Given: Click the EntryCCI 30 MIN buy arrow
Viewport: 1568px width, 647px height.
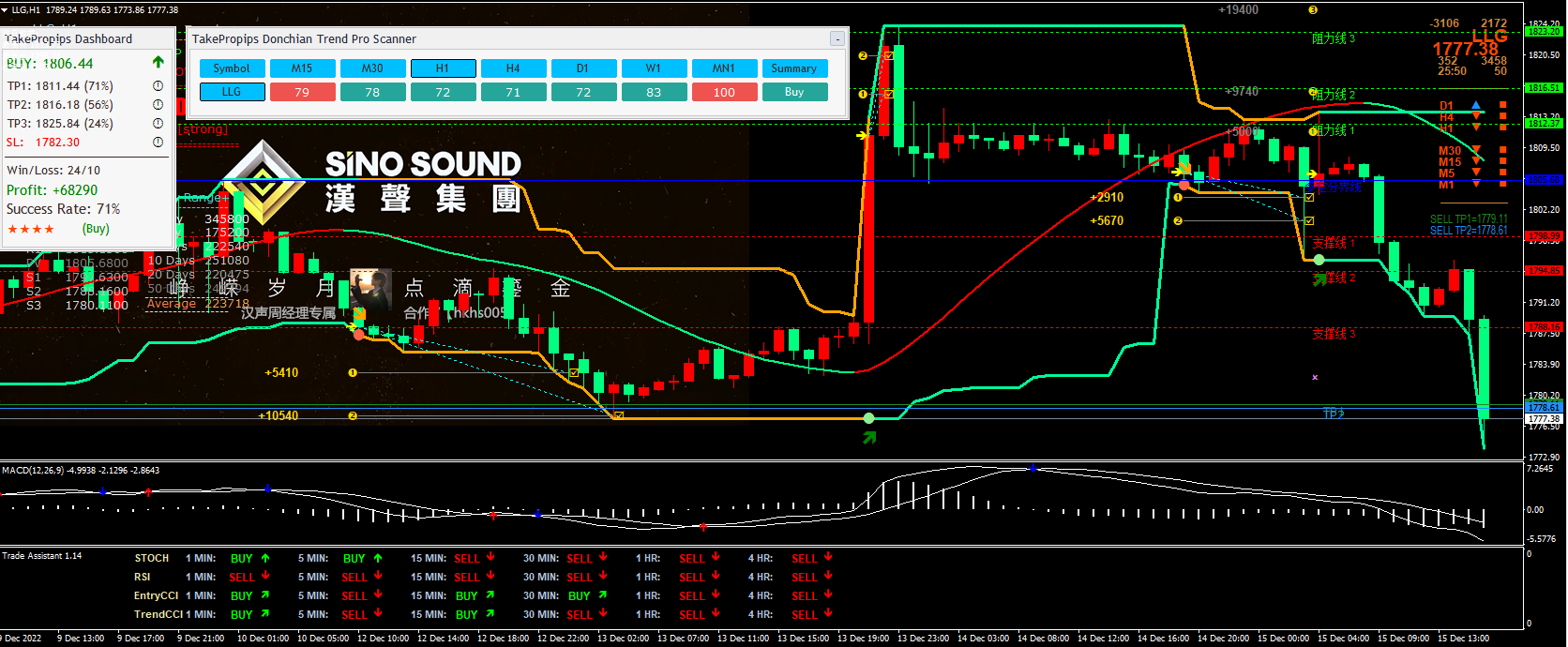Looking at the screenshot, I should pos(603,595).
